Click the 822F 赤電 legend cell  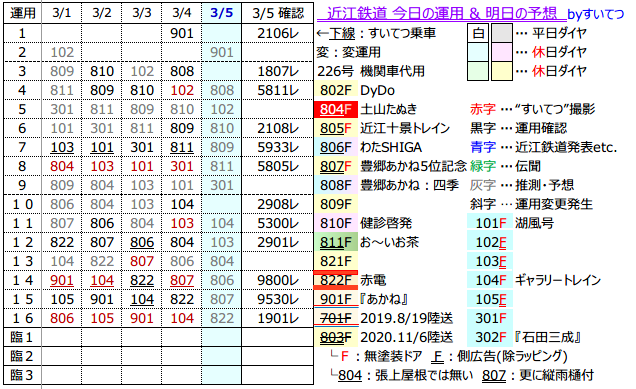click(x=336, y=280)
